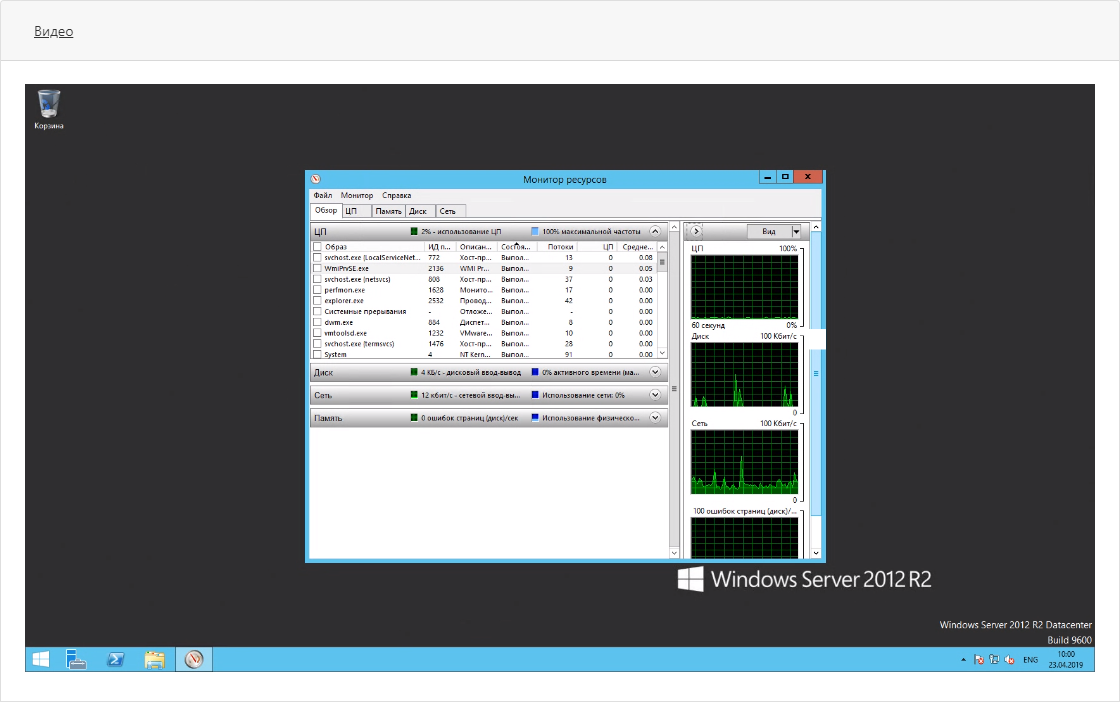The image size is (1120, 702).
Task: Open the Вид dropdown arrow
Action: point(796,231)
